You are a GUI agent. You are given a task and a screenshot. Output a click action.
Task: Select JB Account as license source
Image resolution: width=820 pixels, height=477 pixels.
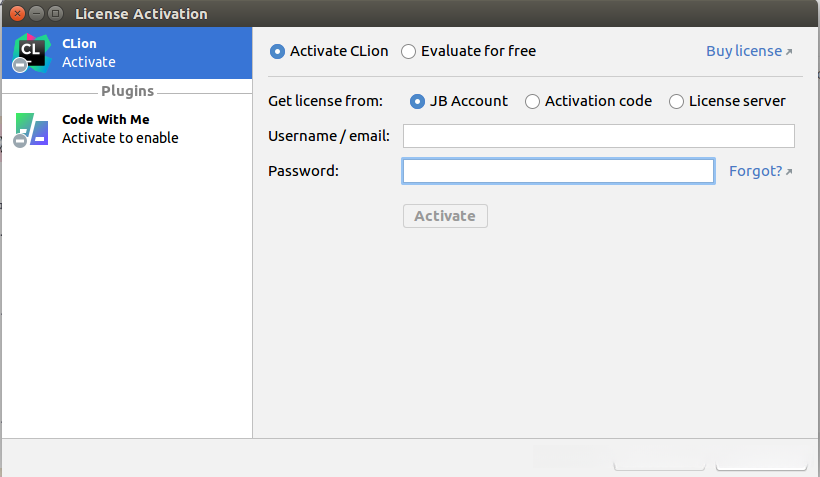click(418, 101)
